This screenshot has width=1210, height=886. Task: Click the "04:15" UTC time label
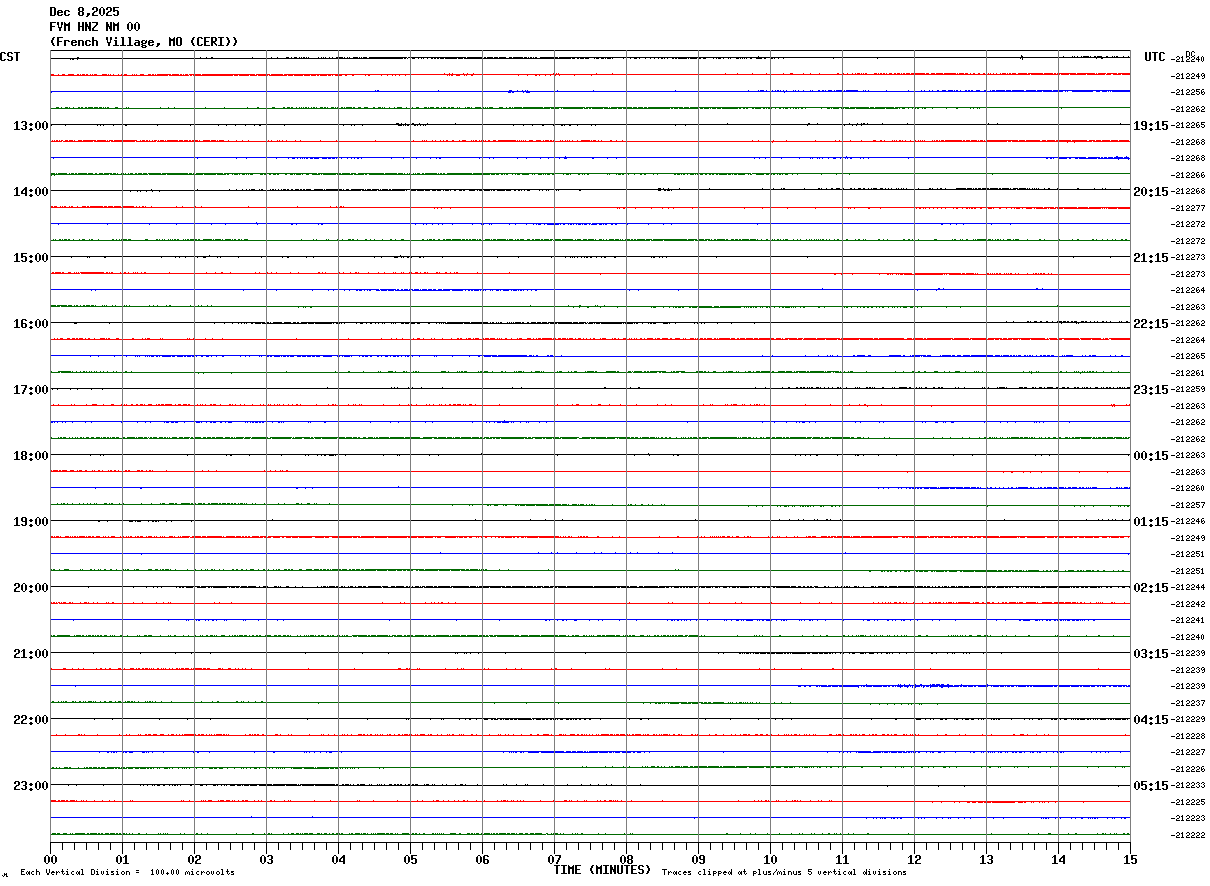pyautogui.click(x=1150, y=720)
